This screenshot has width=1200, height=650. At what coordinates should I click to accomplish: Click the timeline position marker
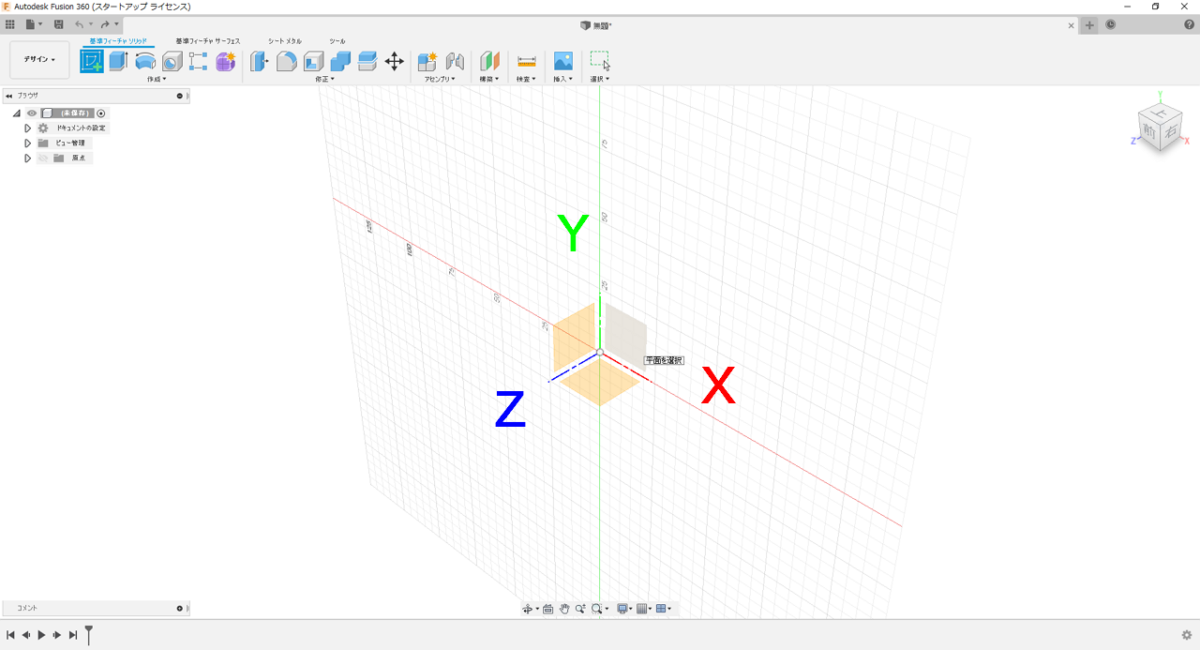tap(88, 634)
